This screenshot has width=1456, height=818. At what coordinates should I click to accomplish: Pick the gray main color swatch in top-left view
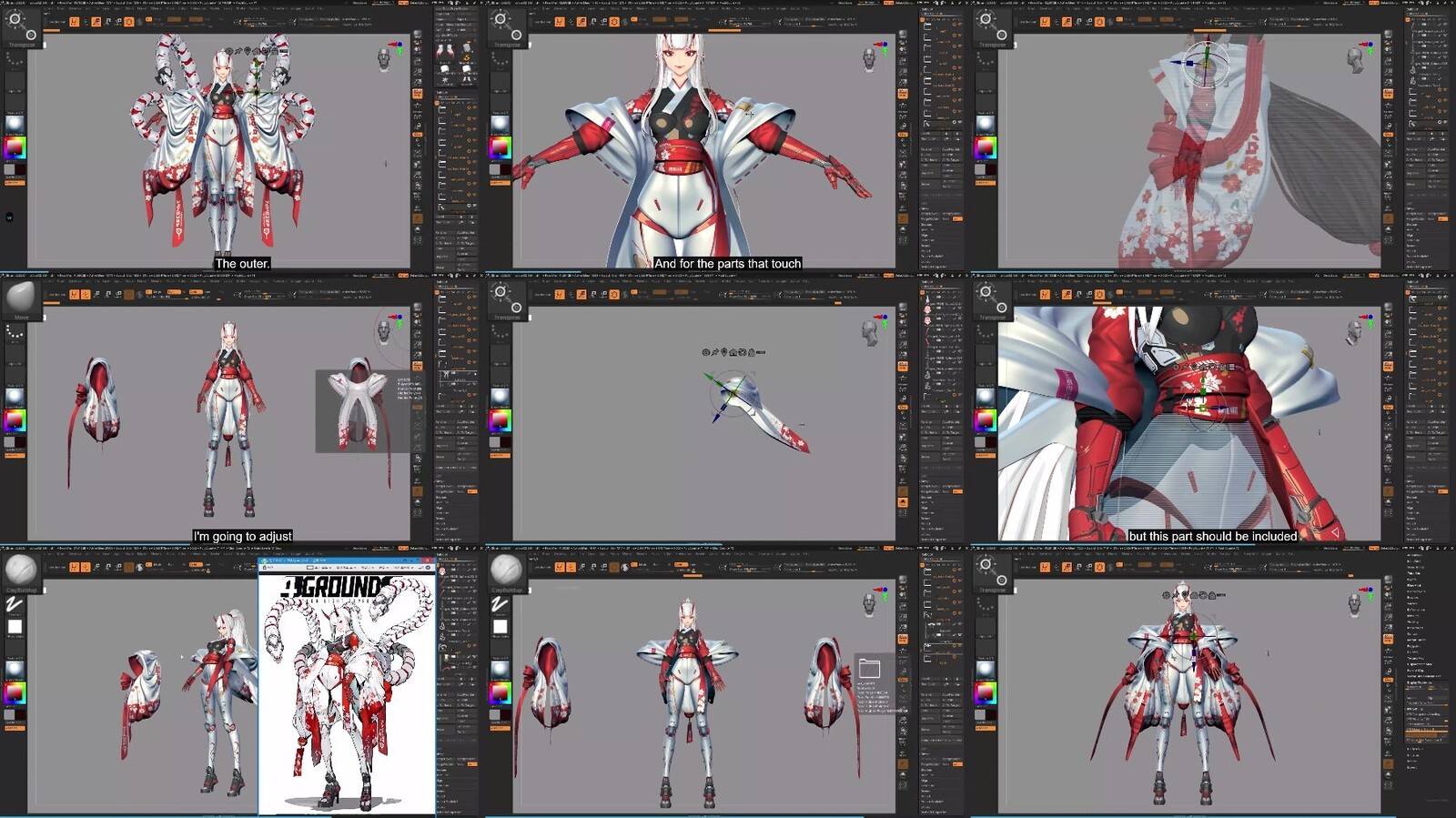10,169
